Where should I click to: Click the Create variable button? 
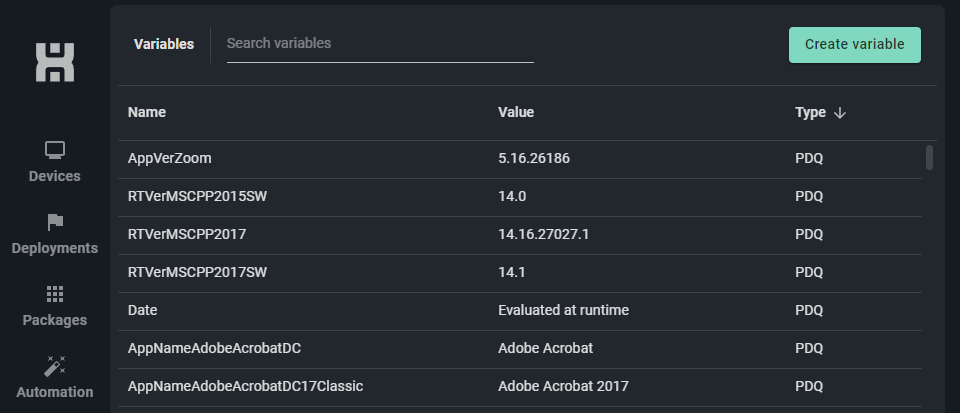coord(854,45)
